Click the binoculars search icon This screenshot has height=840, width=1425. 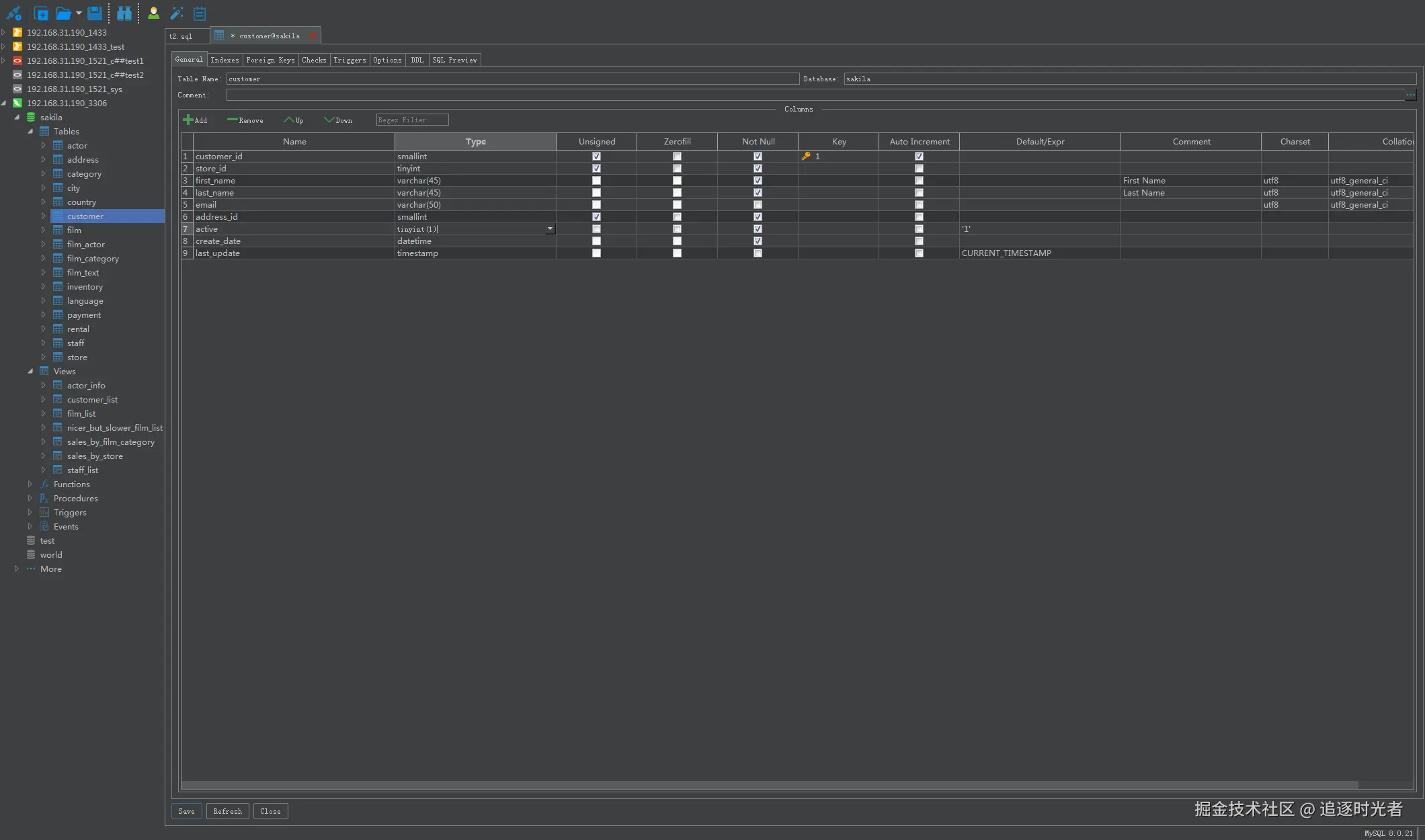pyautogui.click(x=124, y=13)
